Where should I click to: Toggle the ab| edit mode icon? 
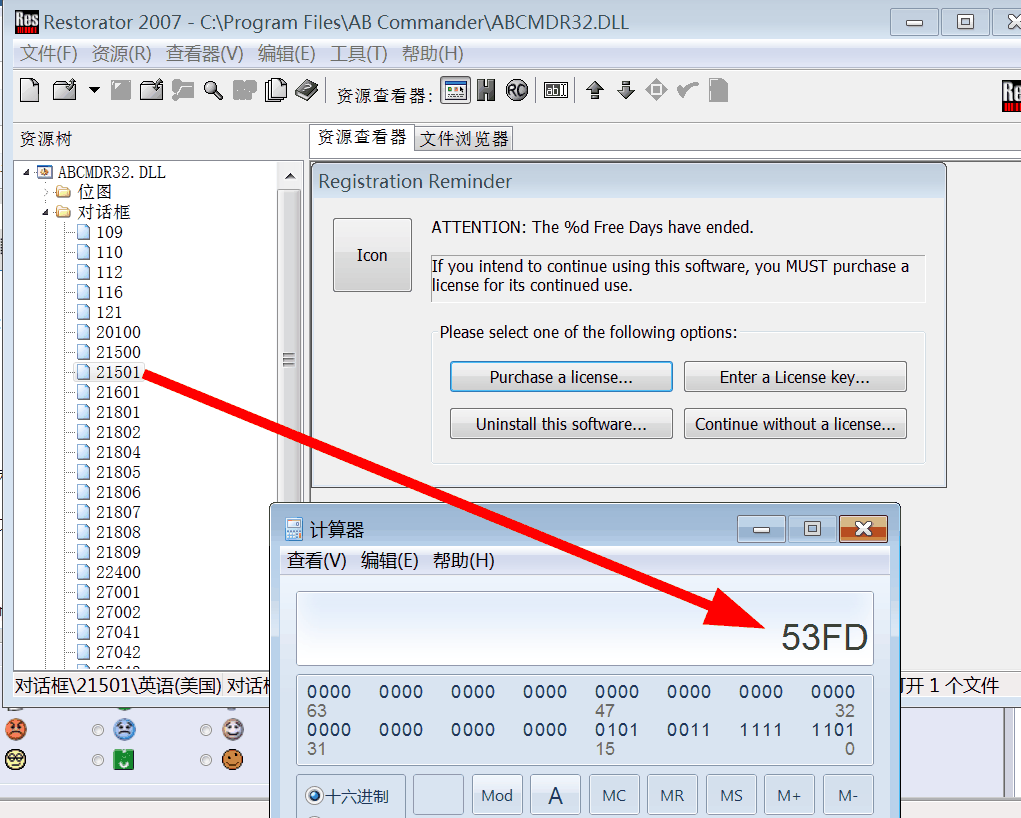pos(556,90)
